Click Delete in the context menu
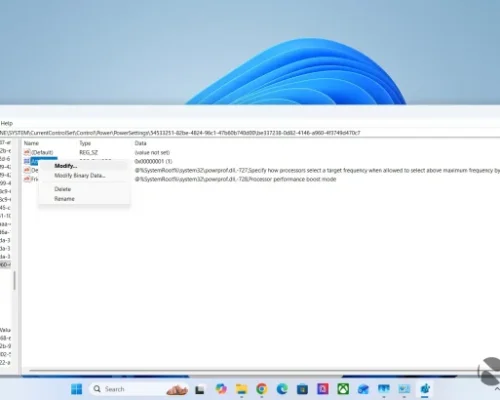 (x=62, y=189)
